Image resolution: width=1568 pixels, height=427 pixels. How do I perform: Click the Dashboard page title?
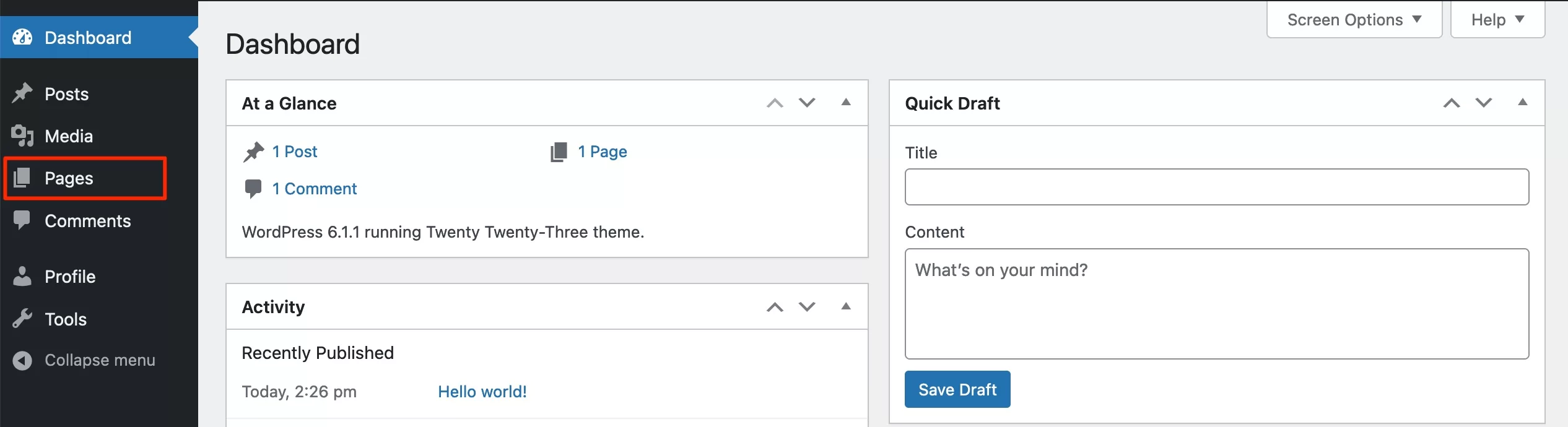click(x=292, y=44)
